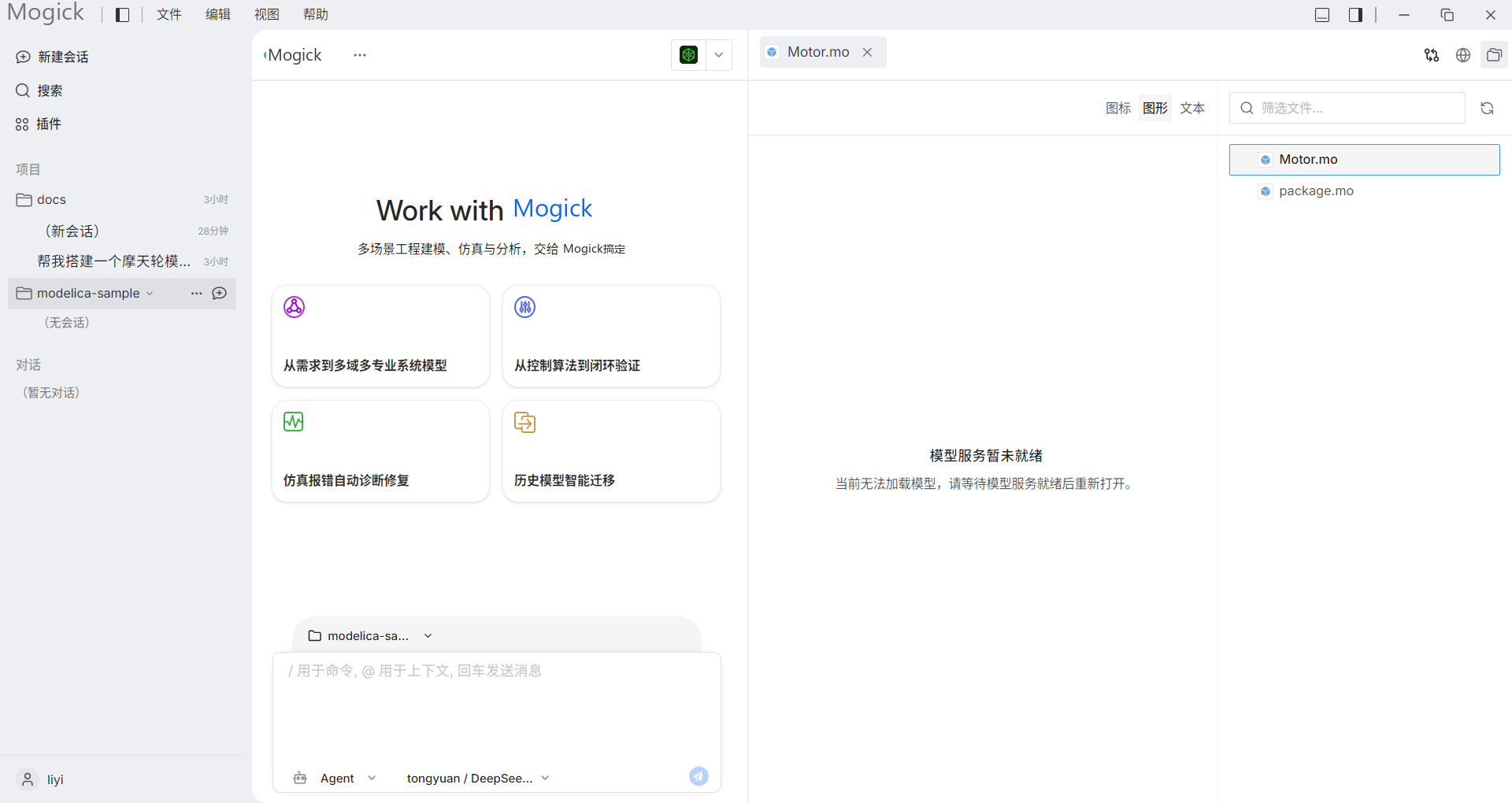Open the 帮我搭建一个摩天轮模 conversation
Screen dimensions: 1512x803
(122, 261)
